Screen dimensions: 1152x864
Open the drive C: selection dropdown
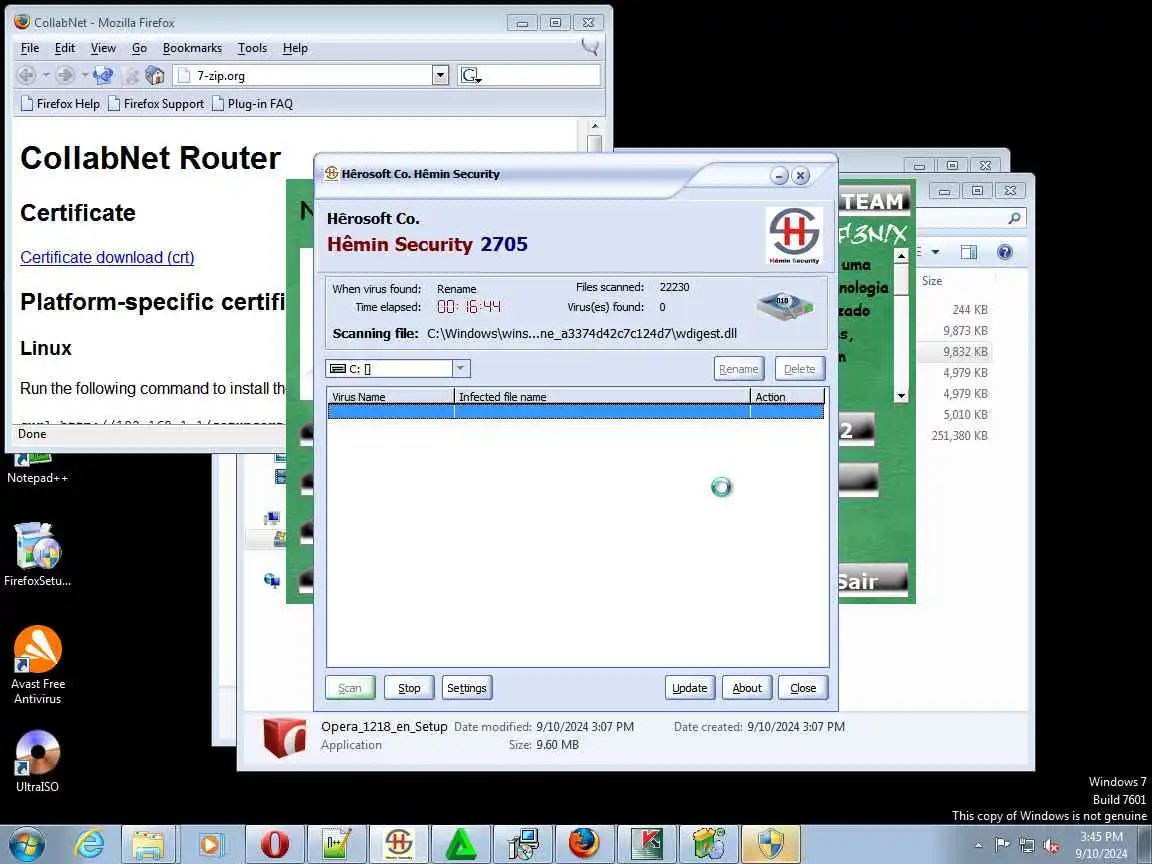click(461, 368)
